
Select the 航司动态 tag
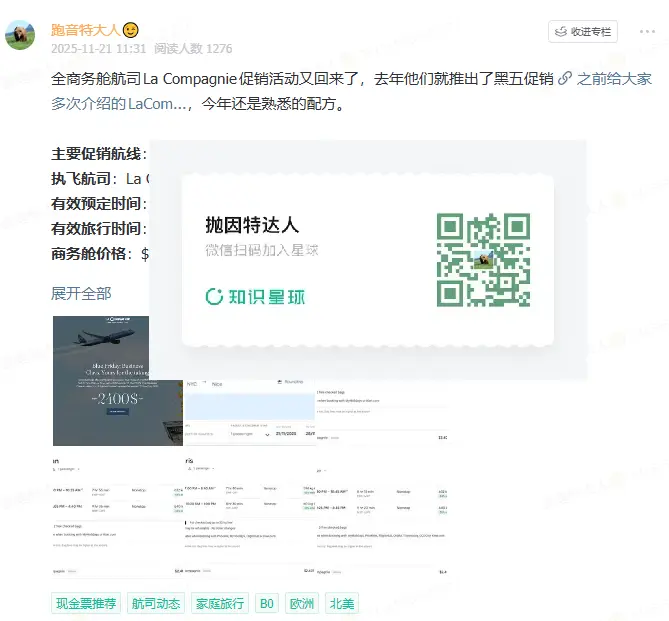click(156, 603)
